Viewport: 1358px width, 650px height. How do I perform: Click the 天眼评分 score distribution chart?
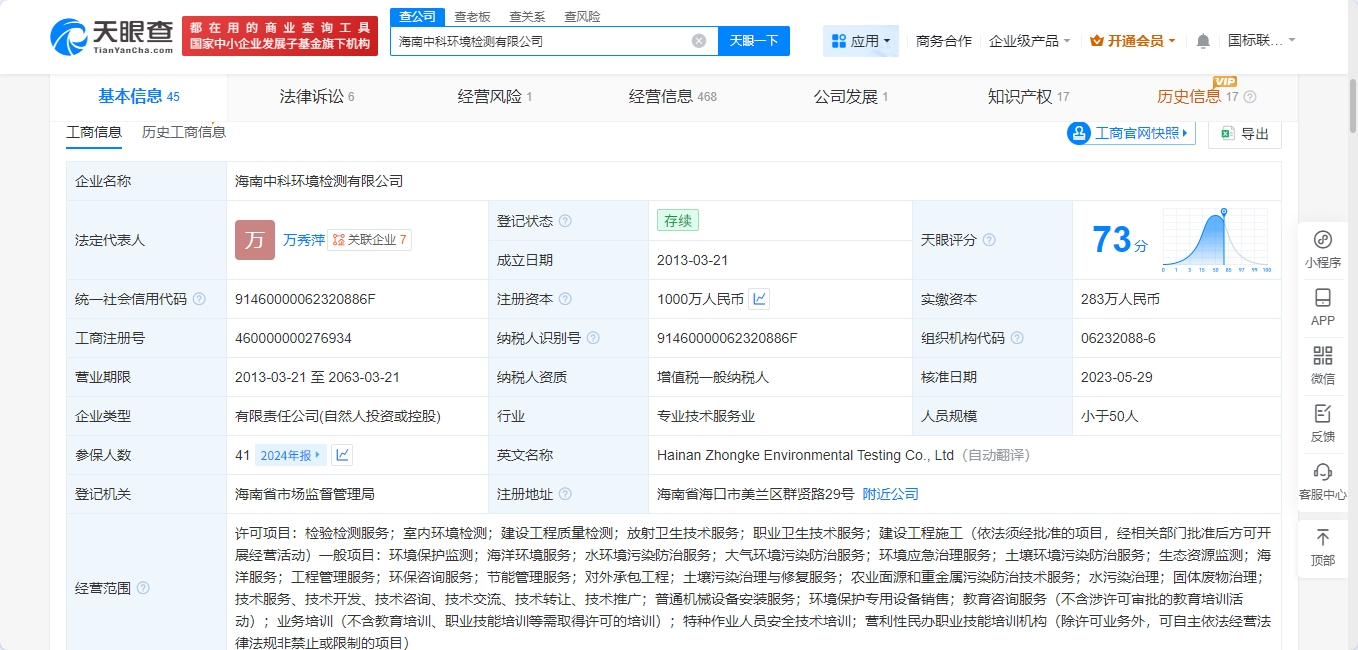[1215, 241]
